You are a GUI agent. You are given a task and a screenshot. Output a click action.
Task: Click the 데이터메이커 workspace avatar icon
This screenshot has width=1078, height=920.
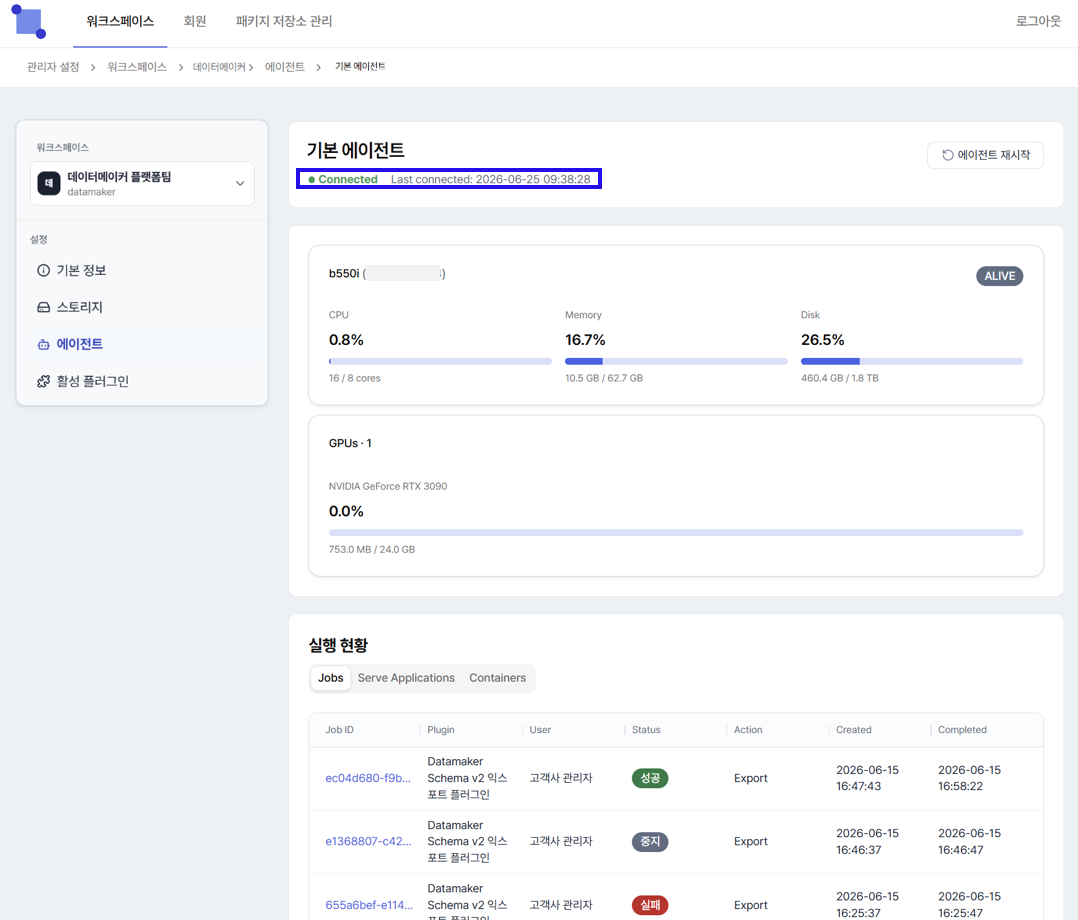click(x=49, y=184)
